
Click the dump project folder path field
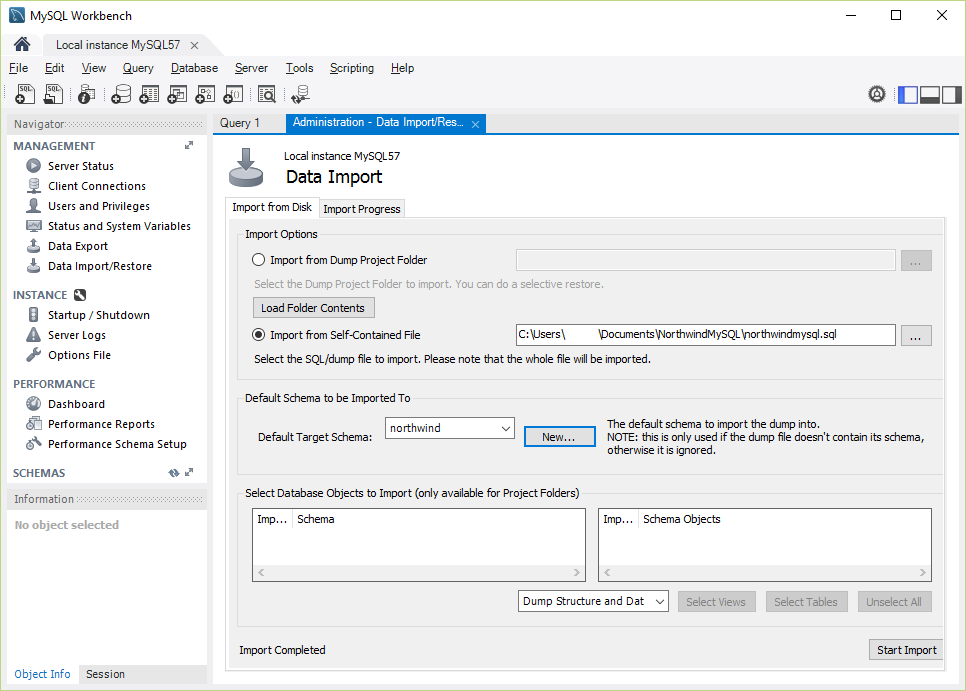click(705, 260)
